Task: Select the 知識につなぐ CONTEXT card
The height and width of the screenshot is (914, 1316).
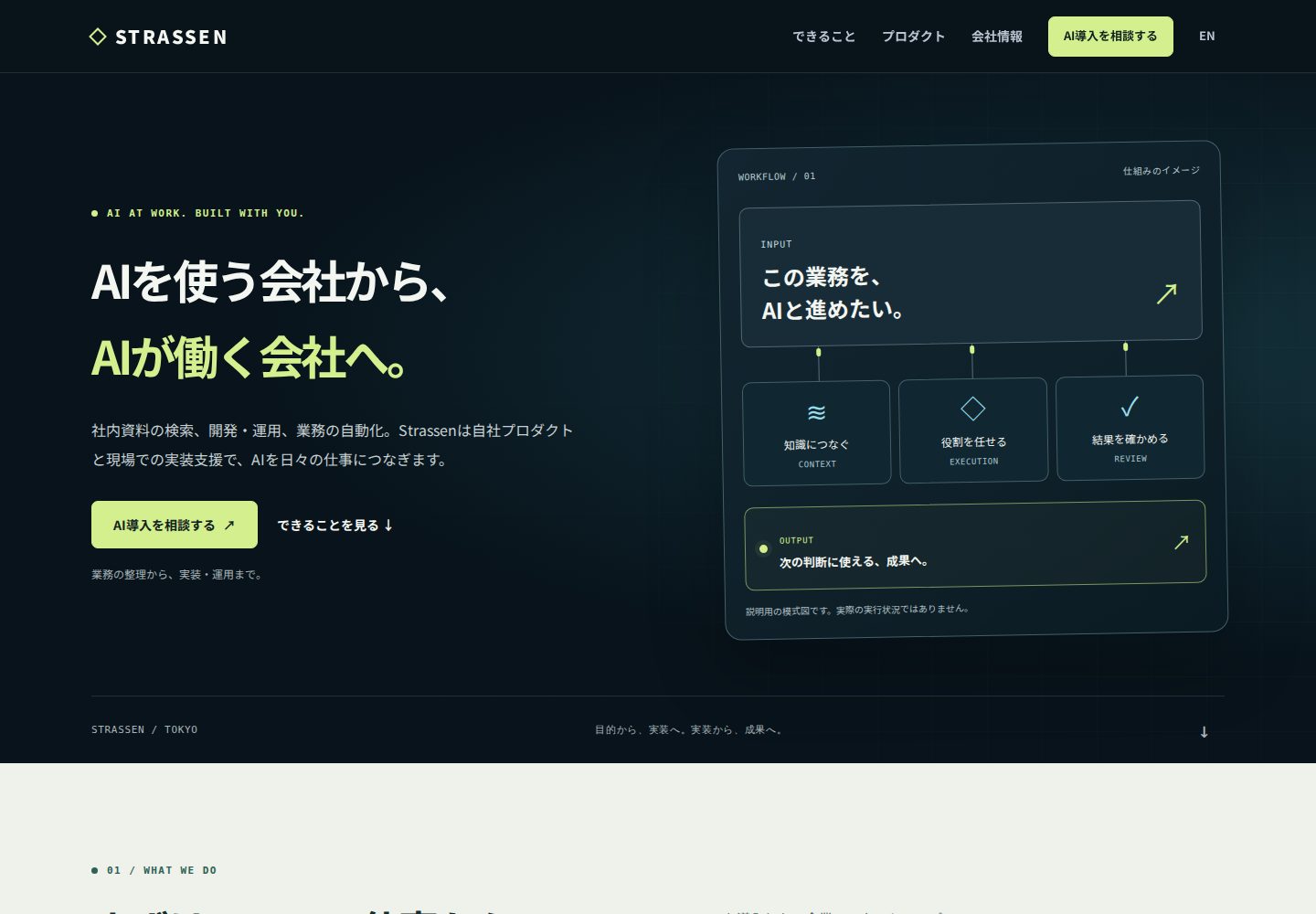Action: tap(817, 432)
